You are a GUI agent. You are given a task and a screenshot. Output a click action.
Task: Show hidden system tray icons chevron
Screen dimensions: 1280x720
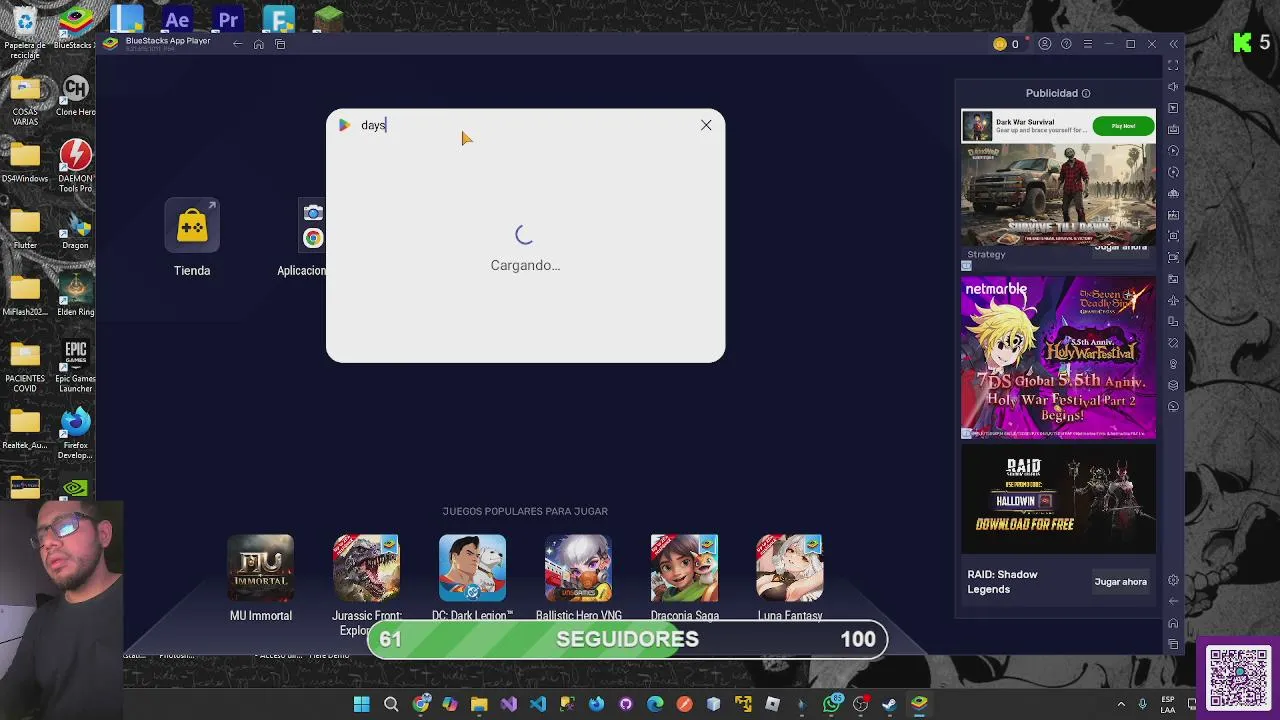point(1121,704)
